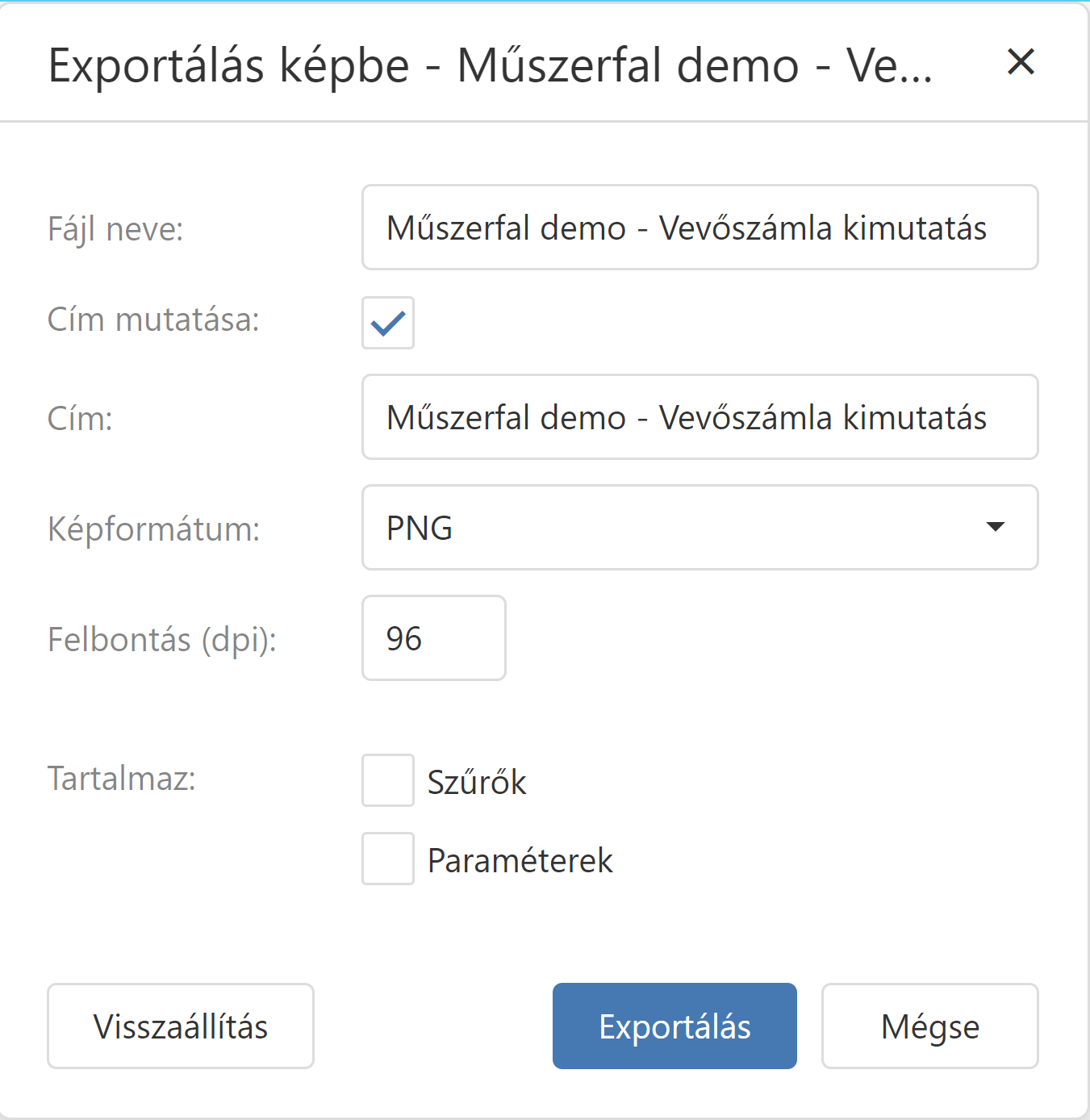Image resolution: width=1090 pixels, height=1120 pixels.
Task: Click the image format dropdown arrow
Action: (996, 527)
